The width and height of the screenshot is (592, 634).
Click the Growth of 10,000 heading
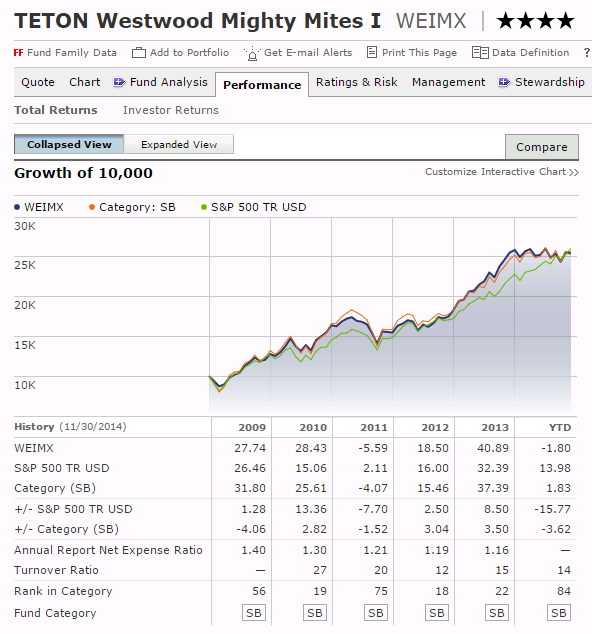point(83,173)
